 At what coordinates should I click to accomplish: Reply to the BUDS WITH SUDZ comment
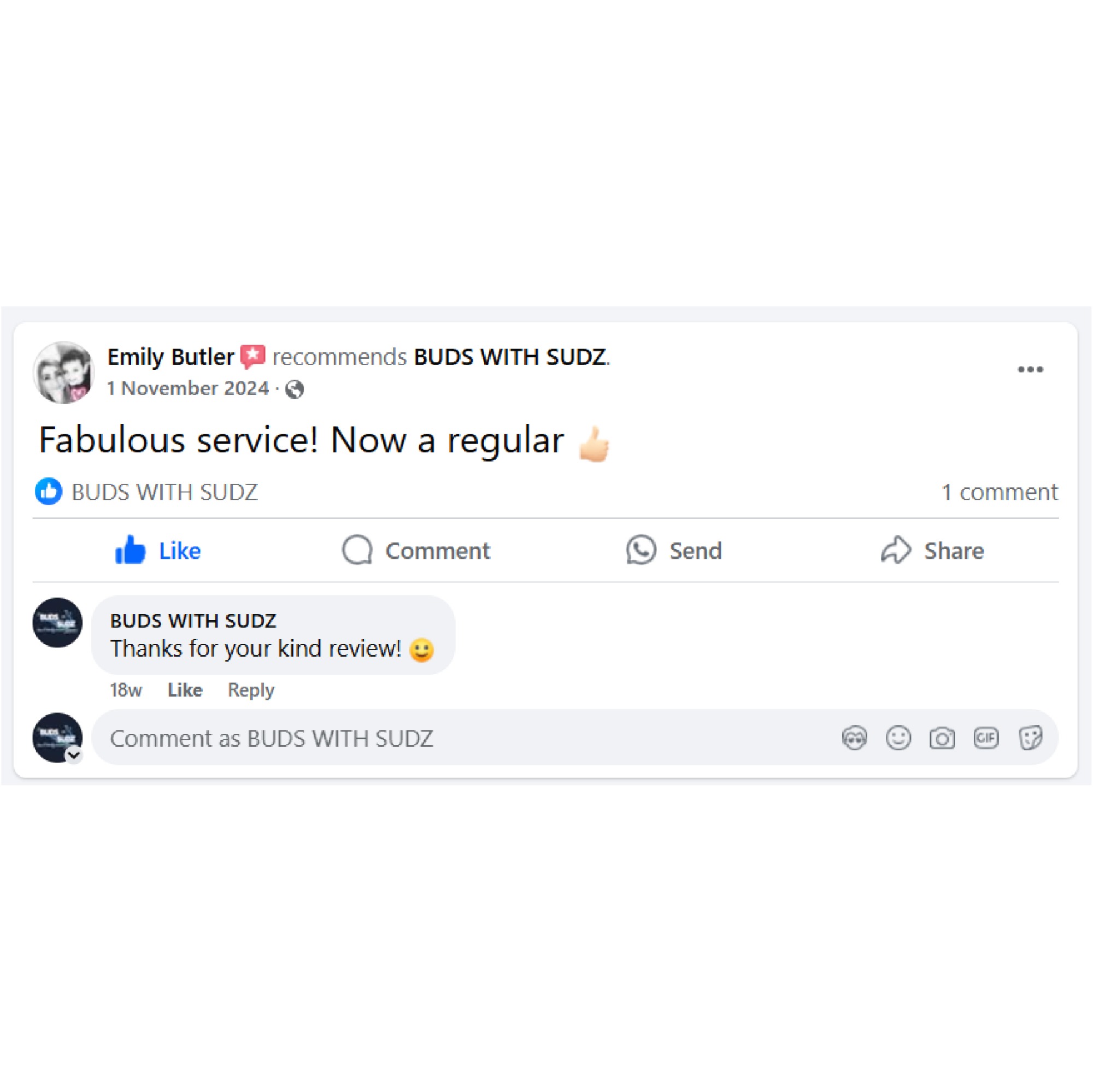click(251, 690)
